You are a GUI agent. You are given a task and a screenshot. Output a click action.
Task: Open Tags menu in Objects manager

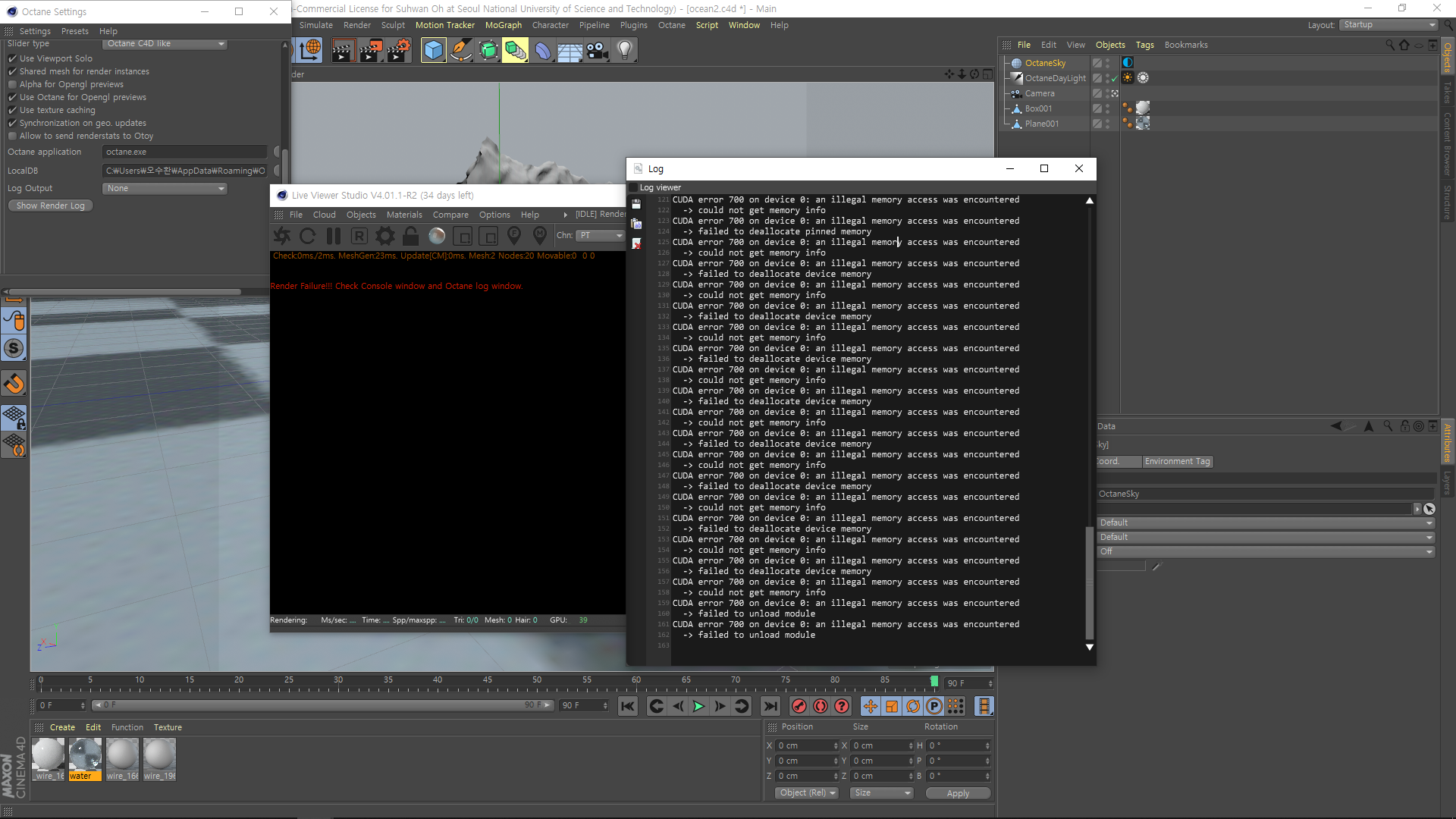1145,45
